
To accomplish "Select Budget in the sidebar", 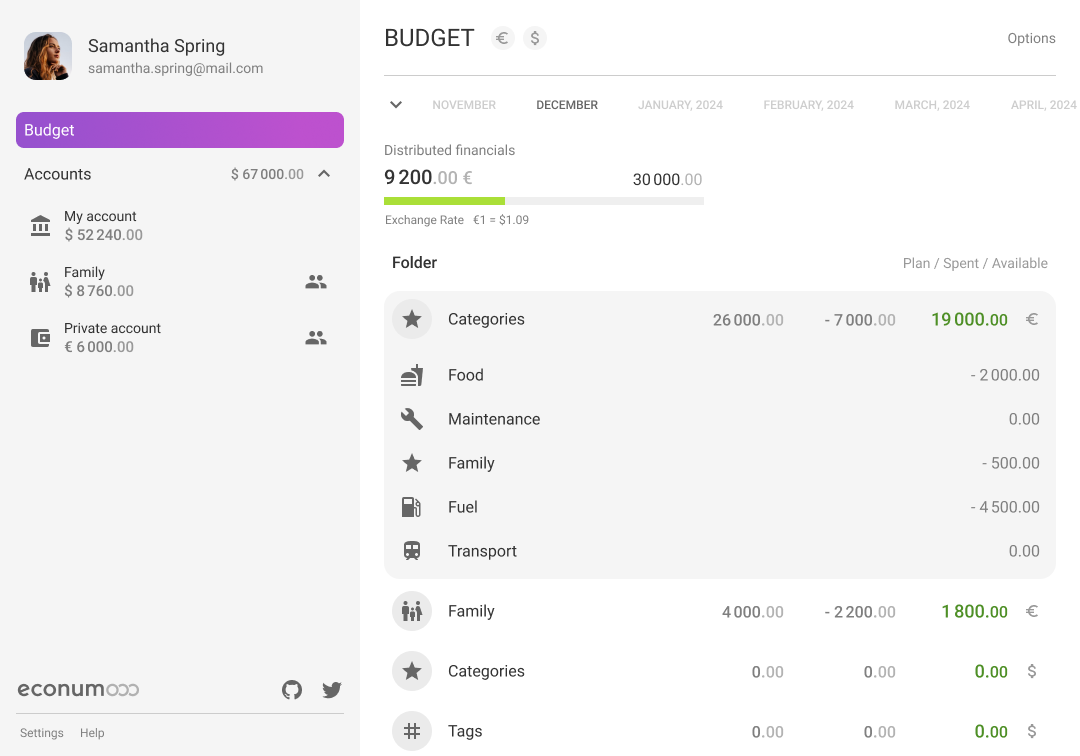I will click(180, 130).
